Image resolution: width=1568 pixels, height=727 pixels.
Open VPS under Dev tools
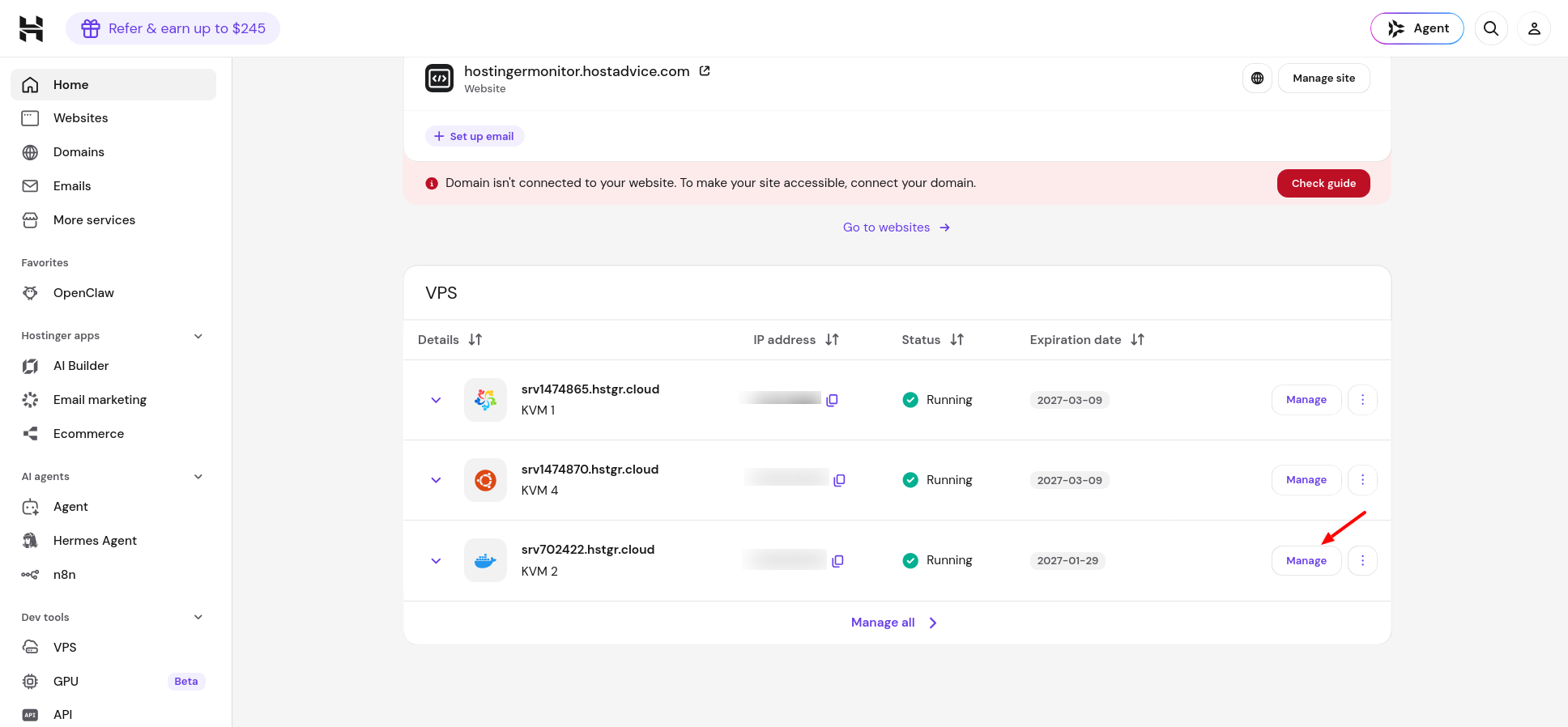point(113,648)
